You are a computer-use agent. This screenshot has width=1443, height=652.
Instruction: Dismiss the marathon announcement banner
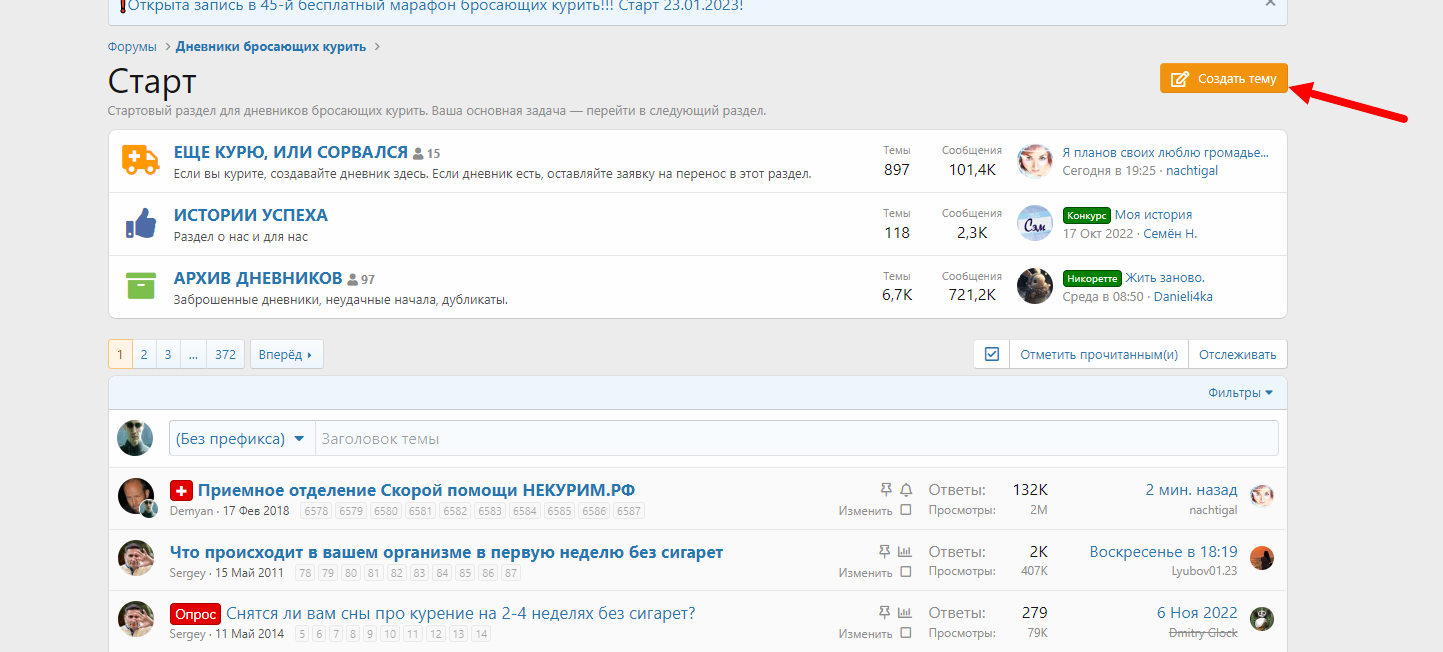pos(1270,4)
